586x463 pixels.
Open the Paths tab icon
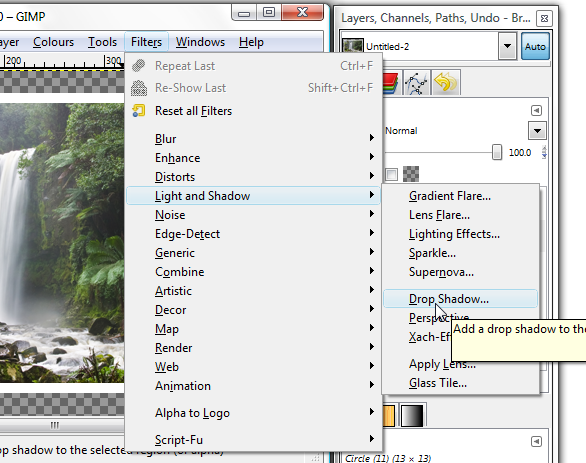417,83
